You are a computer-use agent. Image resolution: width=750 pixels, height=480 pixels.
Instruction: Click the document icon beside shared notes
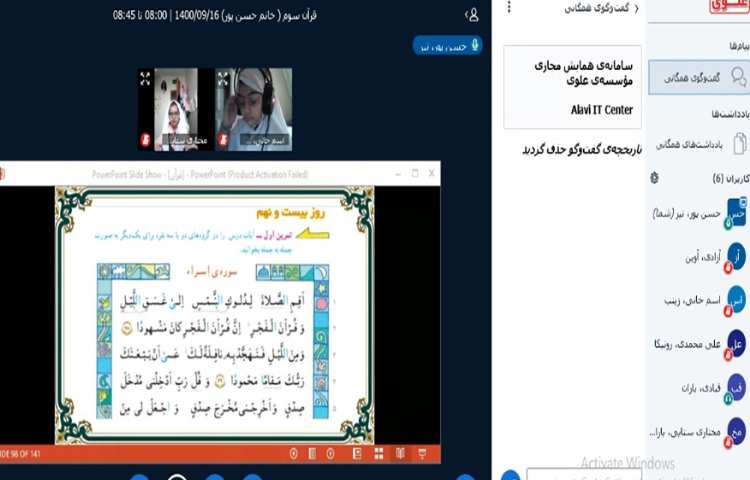tap(739, 144)
